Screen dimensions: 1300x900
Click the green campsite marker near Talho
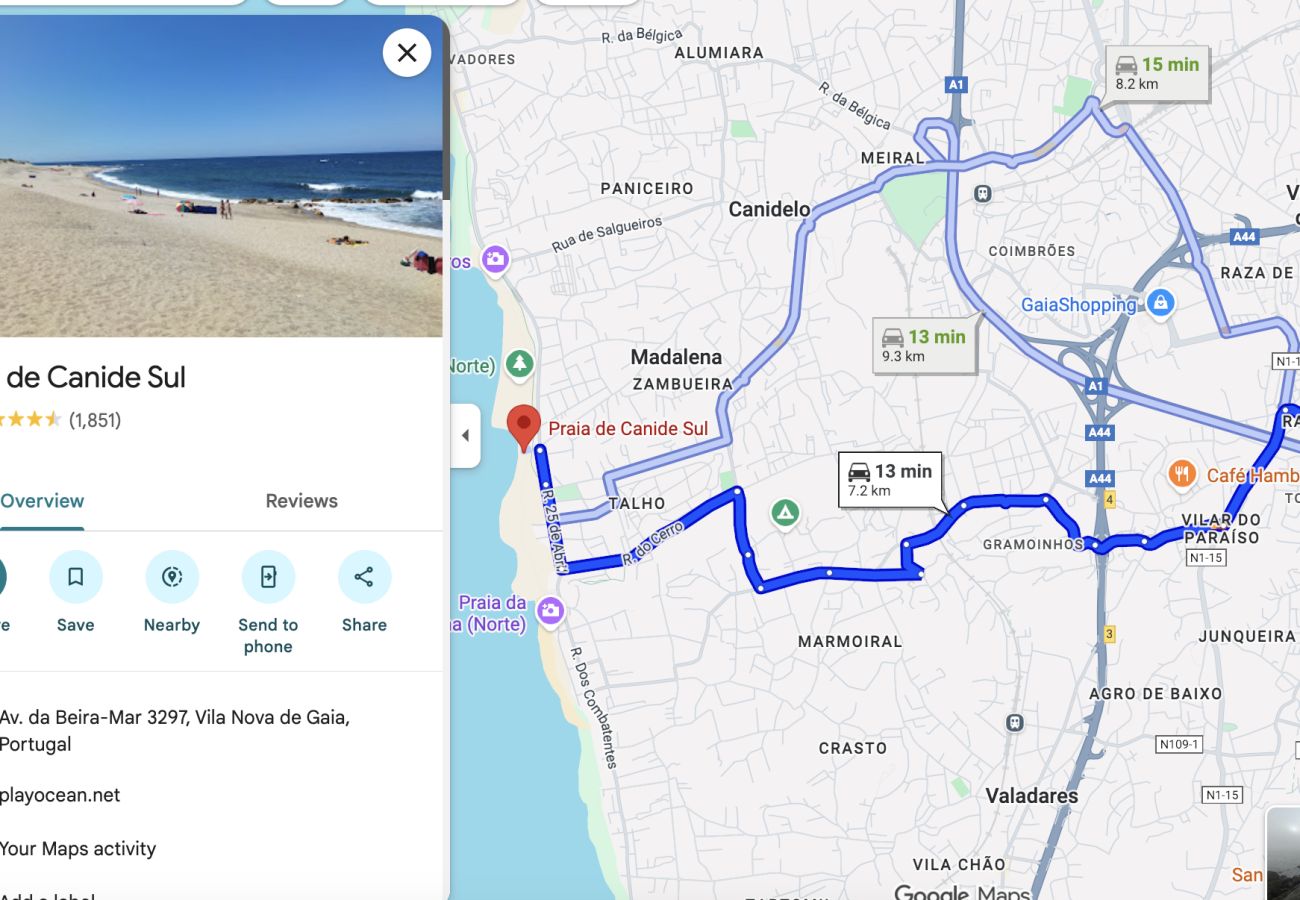click(x=785, y=514)
